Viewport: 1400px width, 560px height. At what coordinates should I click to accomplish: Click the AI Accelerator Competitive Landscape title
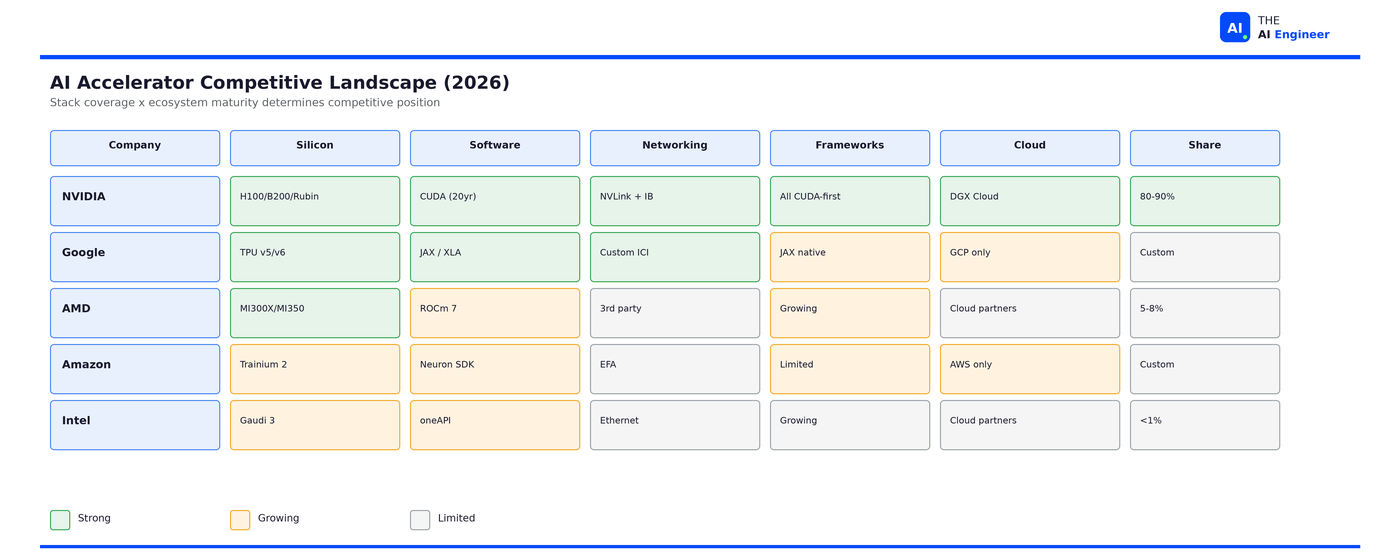tap(280, 83)
